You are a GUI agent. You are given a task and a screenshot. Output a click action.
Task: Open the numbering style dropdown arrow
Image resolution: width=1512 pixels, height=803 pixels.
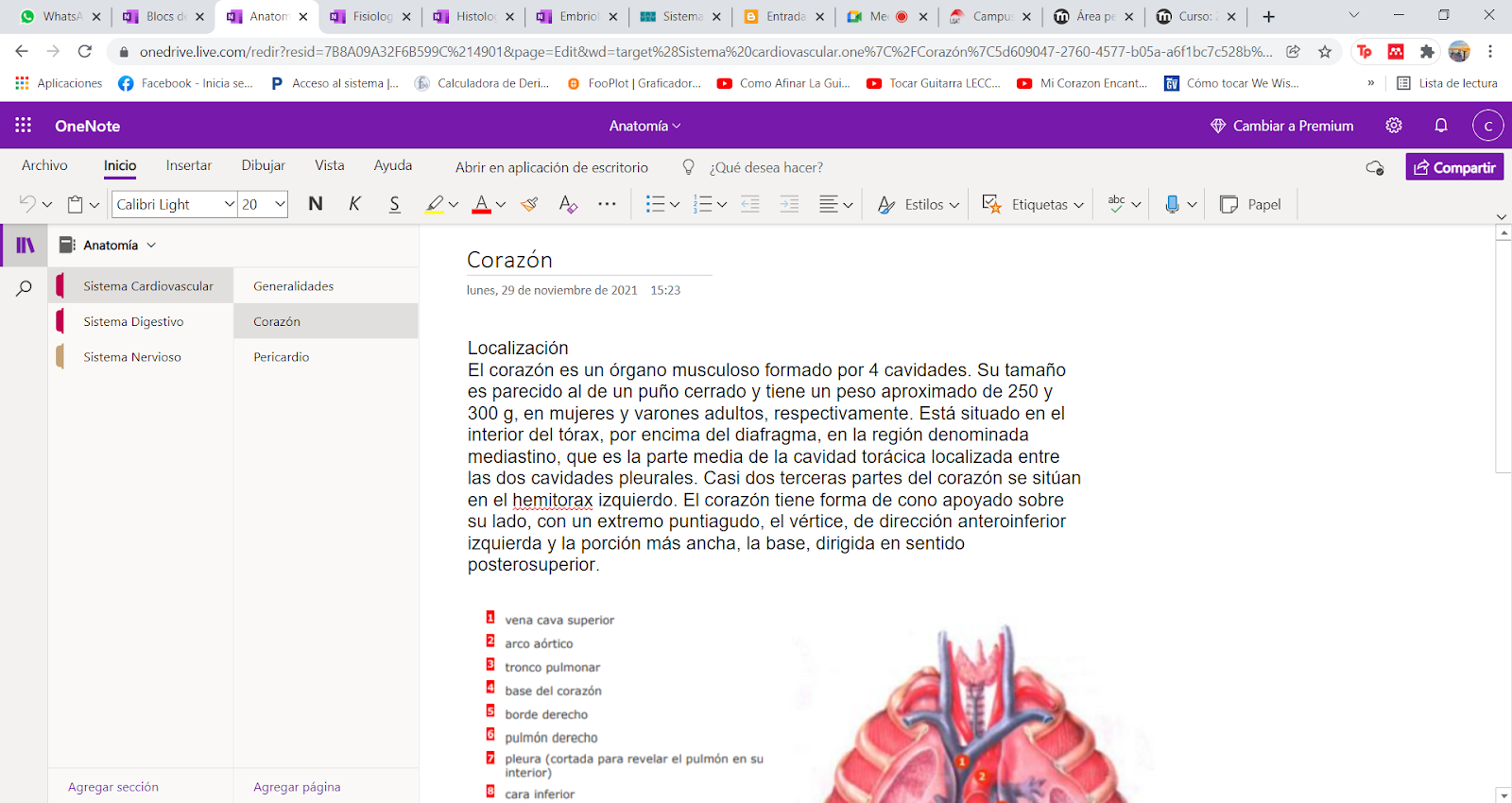point(722,204)
